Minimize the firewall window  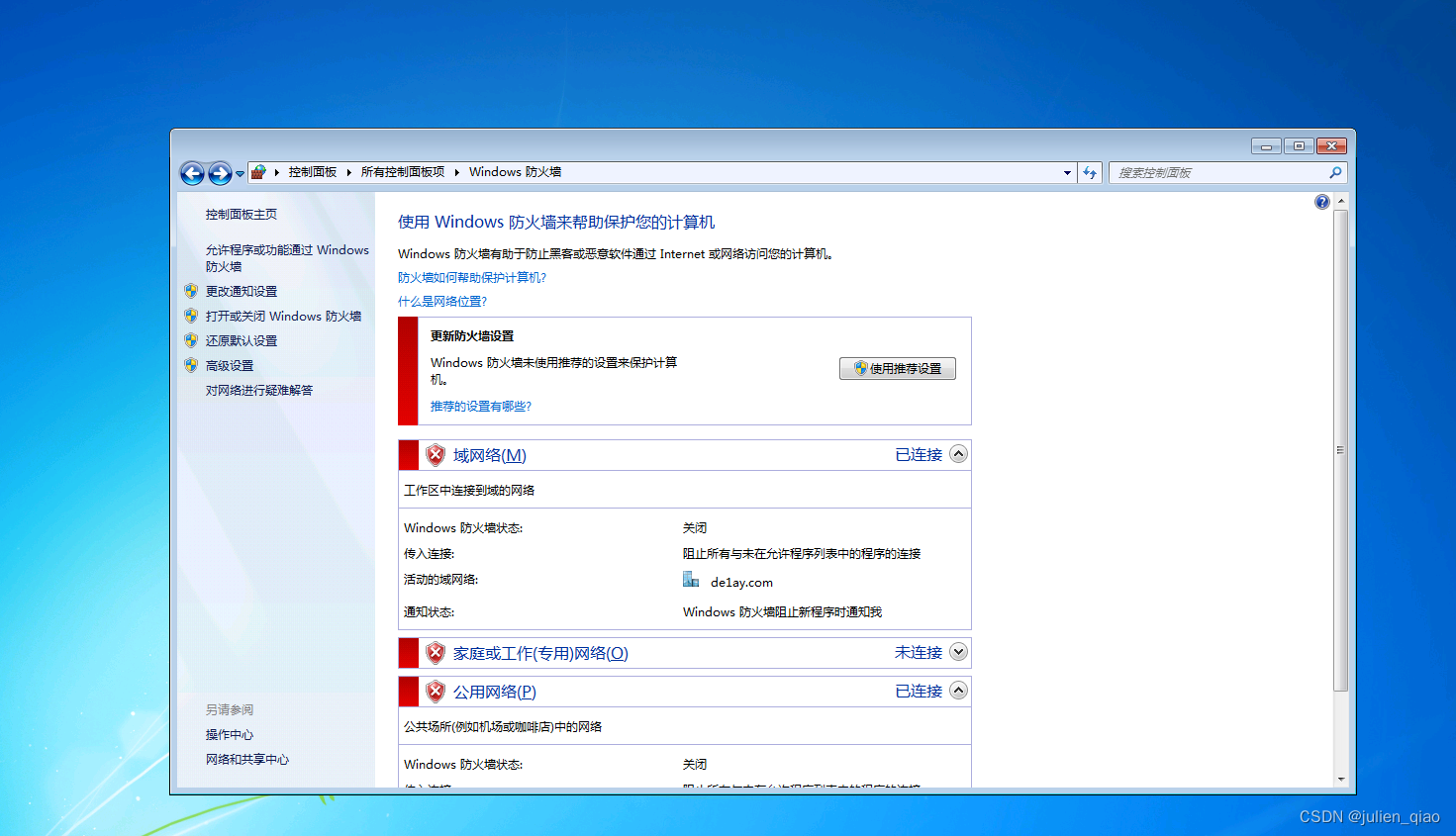(x=1266, y=146)
